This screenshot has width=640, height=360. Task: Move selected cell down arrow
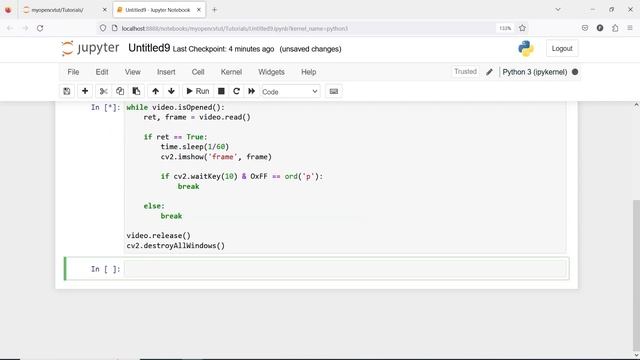(x=171, y=91)
